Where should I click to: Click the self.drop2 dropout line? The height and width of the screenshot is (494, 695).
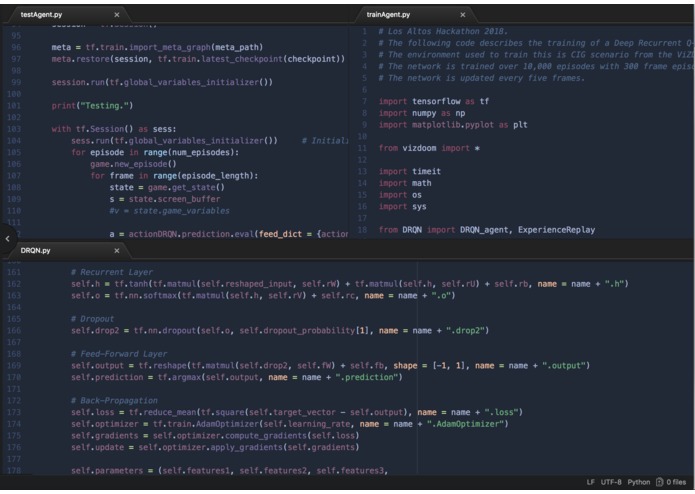280,331
